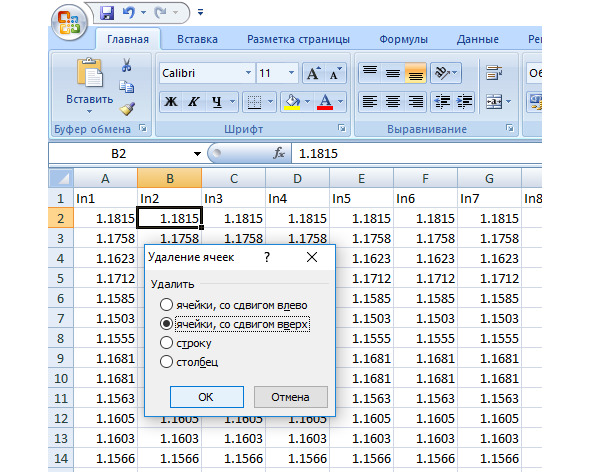The height and width of the screenshot is (472, 591).
Task: Toggle italic К formatting
Action: tap(194, 101)
